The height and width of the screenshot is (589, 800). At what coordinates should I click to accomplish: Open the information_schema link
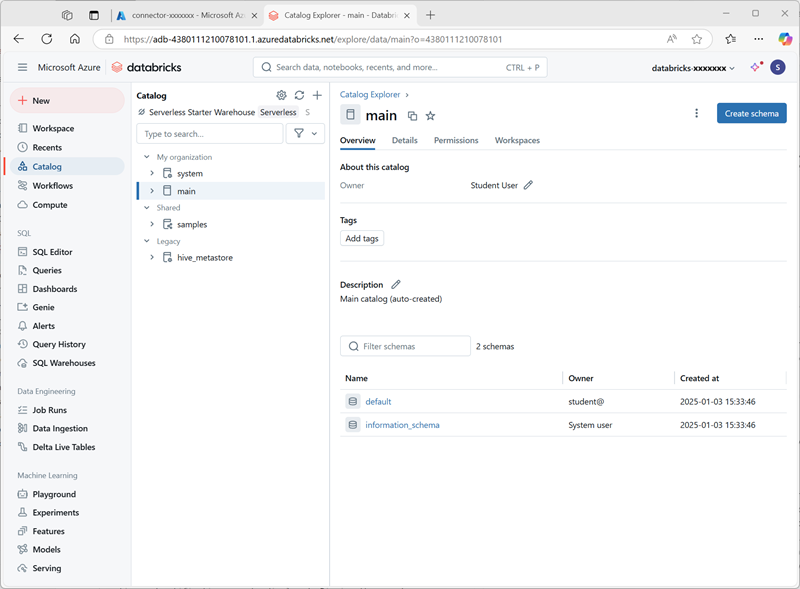click(x=402, y=425)
